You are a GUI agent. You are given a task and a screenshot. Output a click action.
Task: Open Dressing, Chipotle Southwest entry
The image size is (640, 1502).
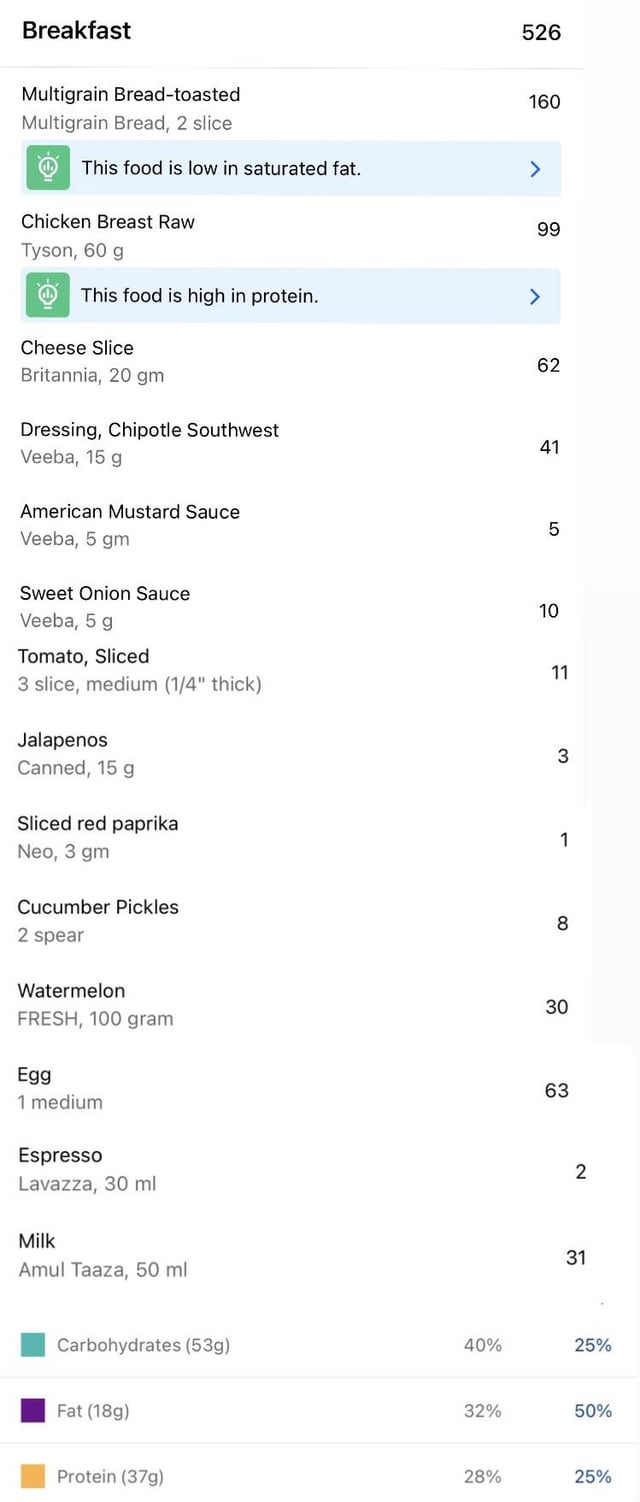point(291,443)
